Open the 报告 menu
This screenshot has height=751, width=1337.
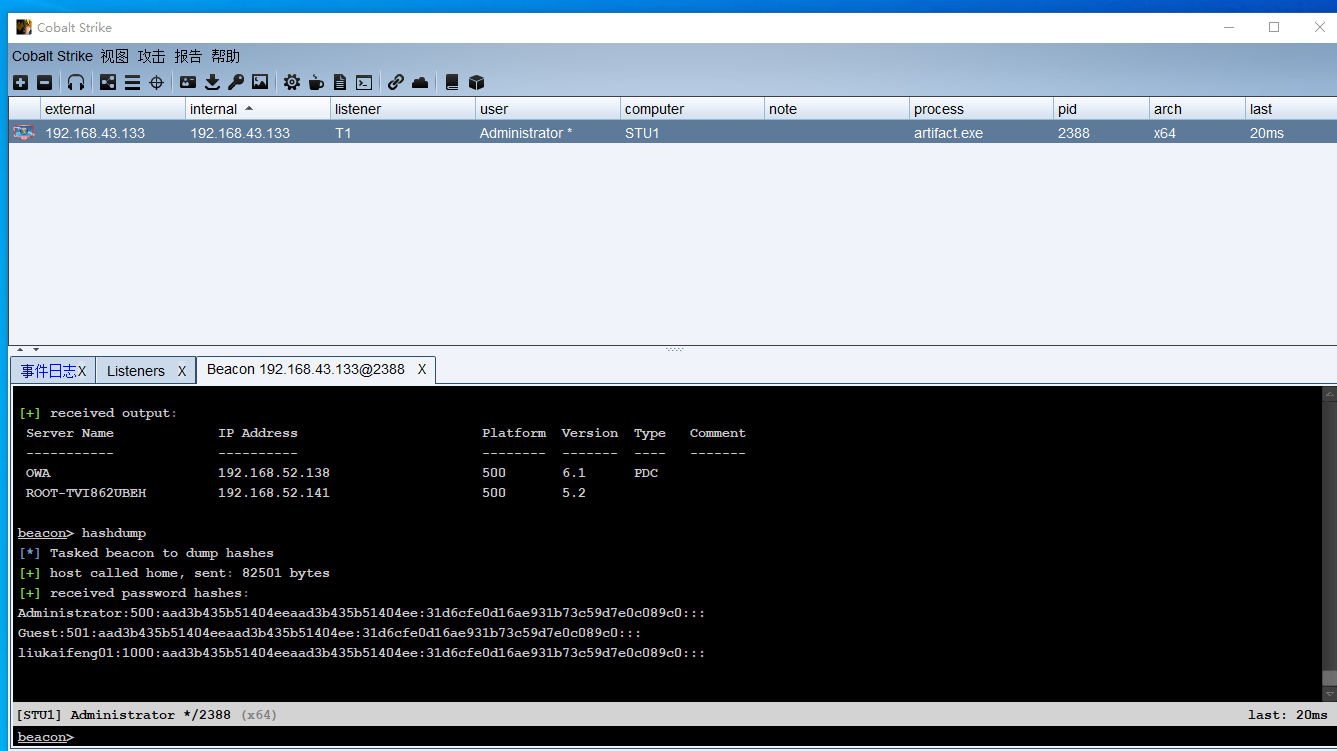188,56
